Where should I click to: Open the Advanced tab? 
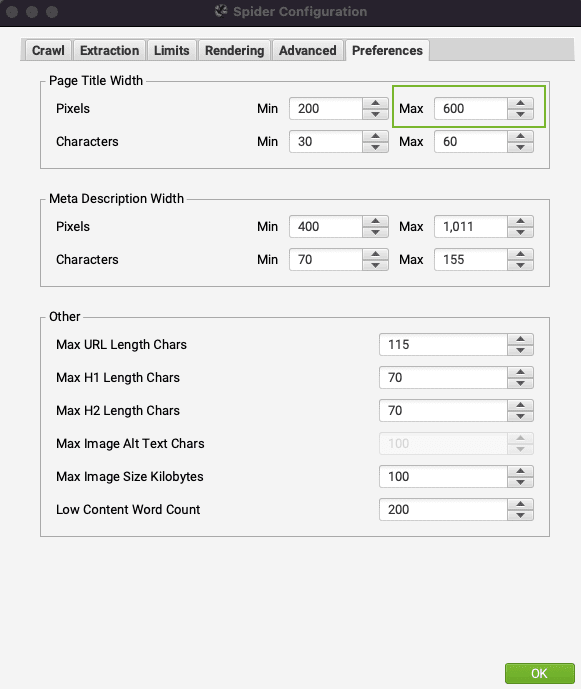pos(308,50)
